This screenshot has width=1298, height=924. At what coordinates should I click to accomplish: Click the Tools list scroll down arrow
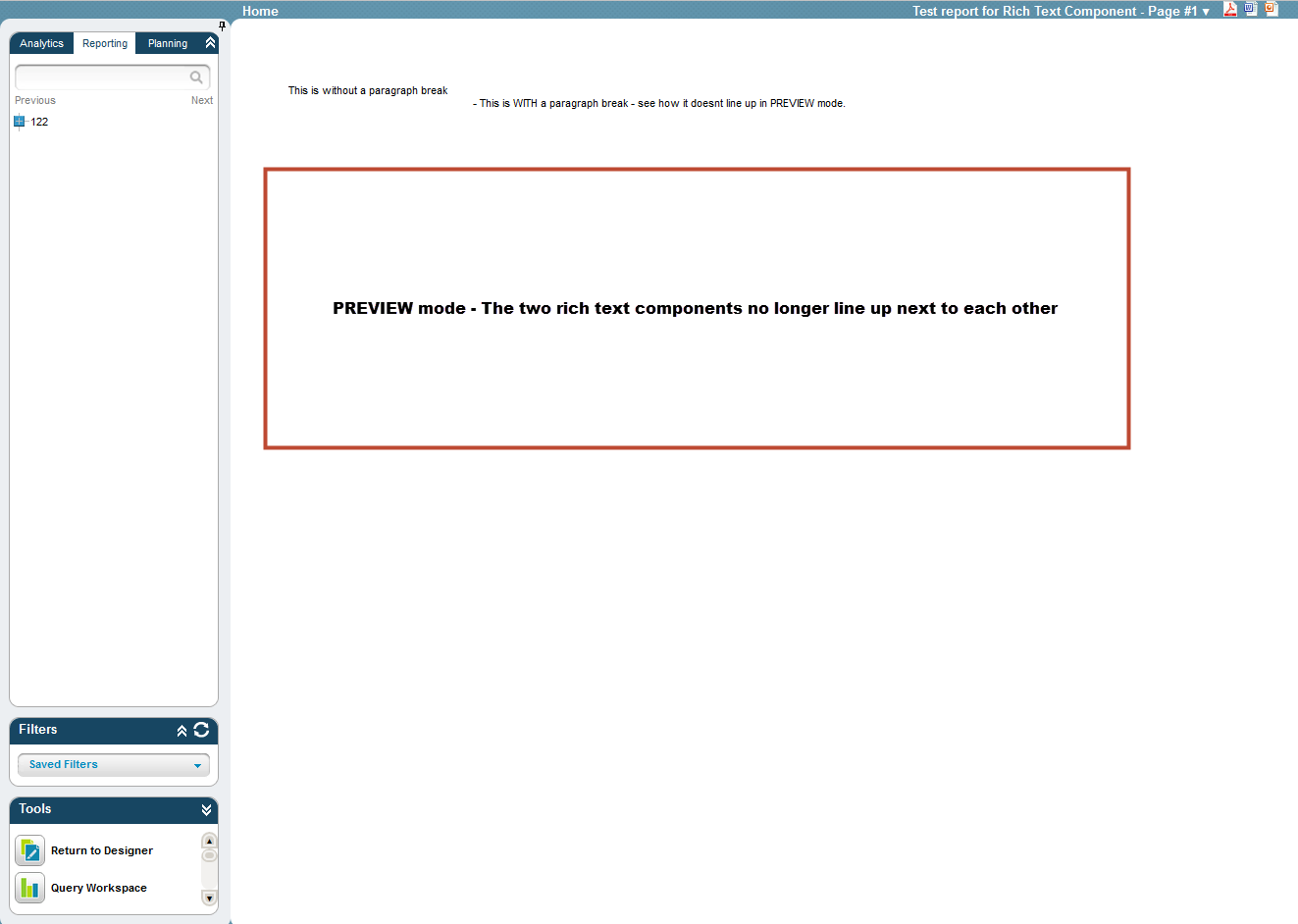[209, 898]
